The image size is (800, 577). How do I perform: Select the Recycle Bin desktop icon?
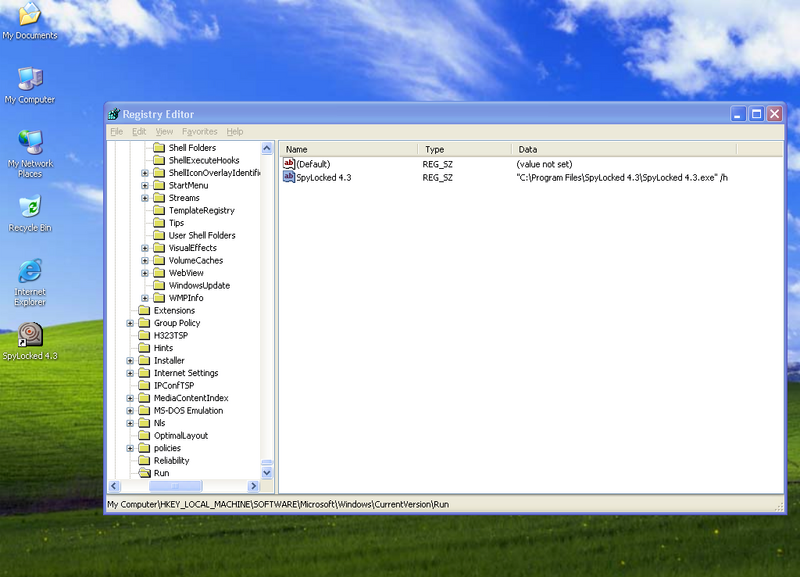pos(30,213)
